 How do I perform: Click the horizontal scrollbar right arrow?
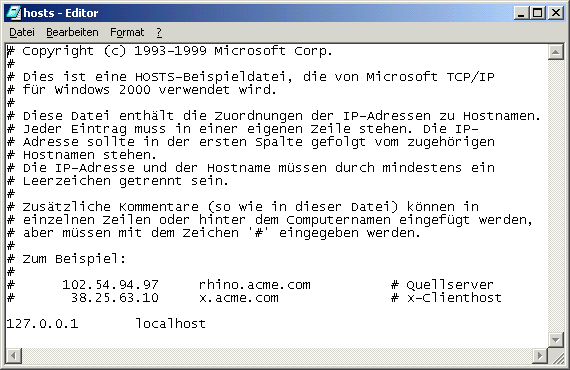coord(540,355)
